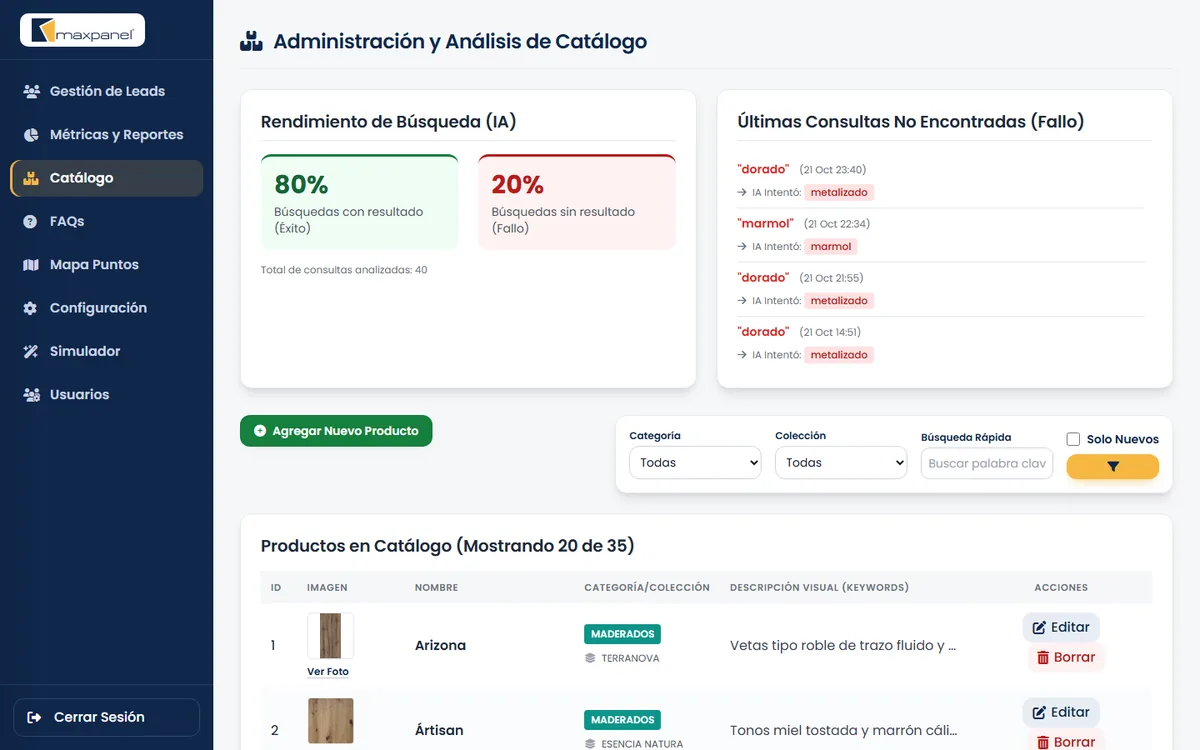Viewport: 1200px width, 750px height.
Task: Open the Usuarios menu item
Action: [x=106, y=395]
